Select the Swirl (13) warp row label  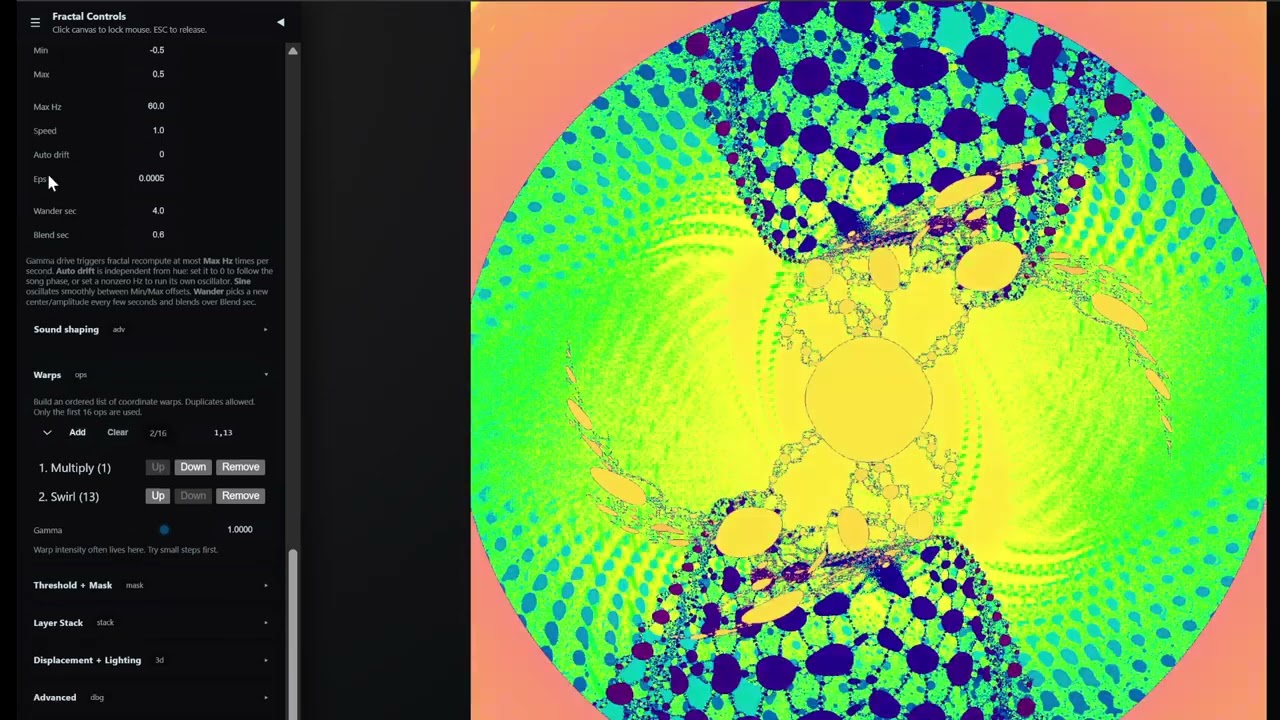pyautogui.click(x=69, y=497)
